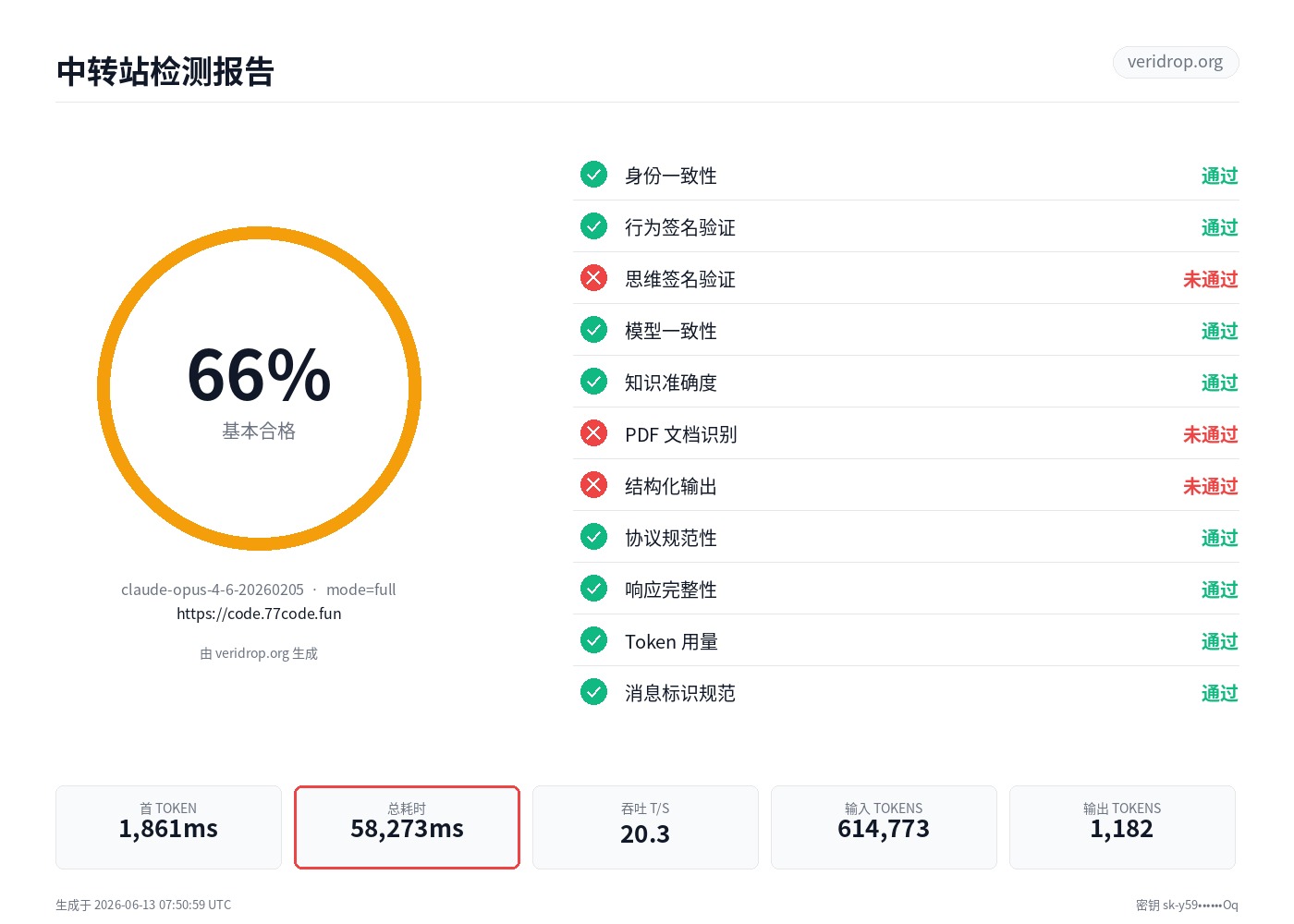Click the Token 用量 row label
Screen dimensions: 1294x924
(x=672, y=641)
